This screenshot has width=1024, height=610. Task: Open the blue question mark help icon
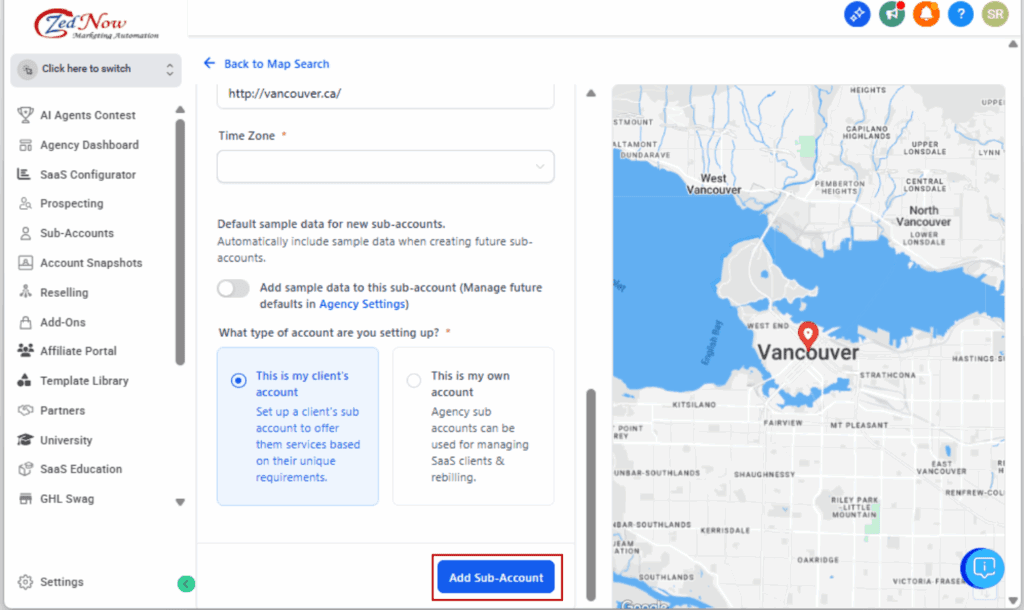(961, 14)
